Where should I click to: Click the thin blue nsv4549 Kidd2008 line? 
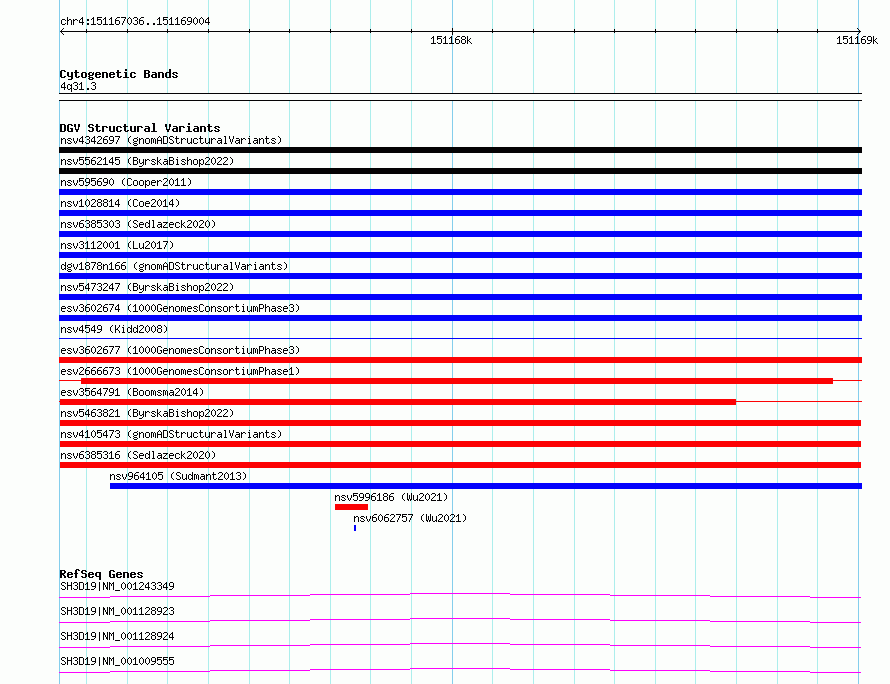coord(460,338)
